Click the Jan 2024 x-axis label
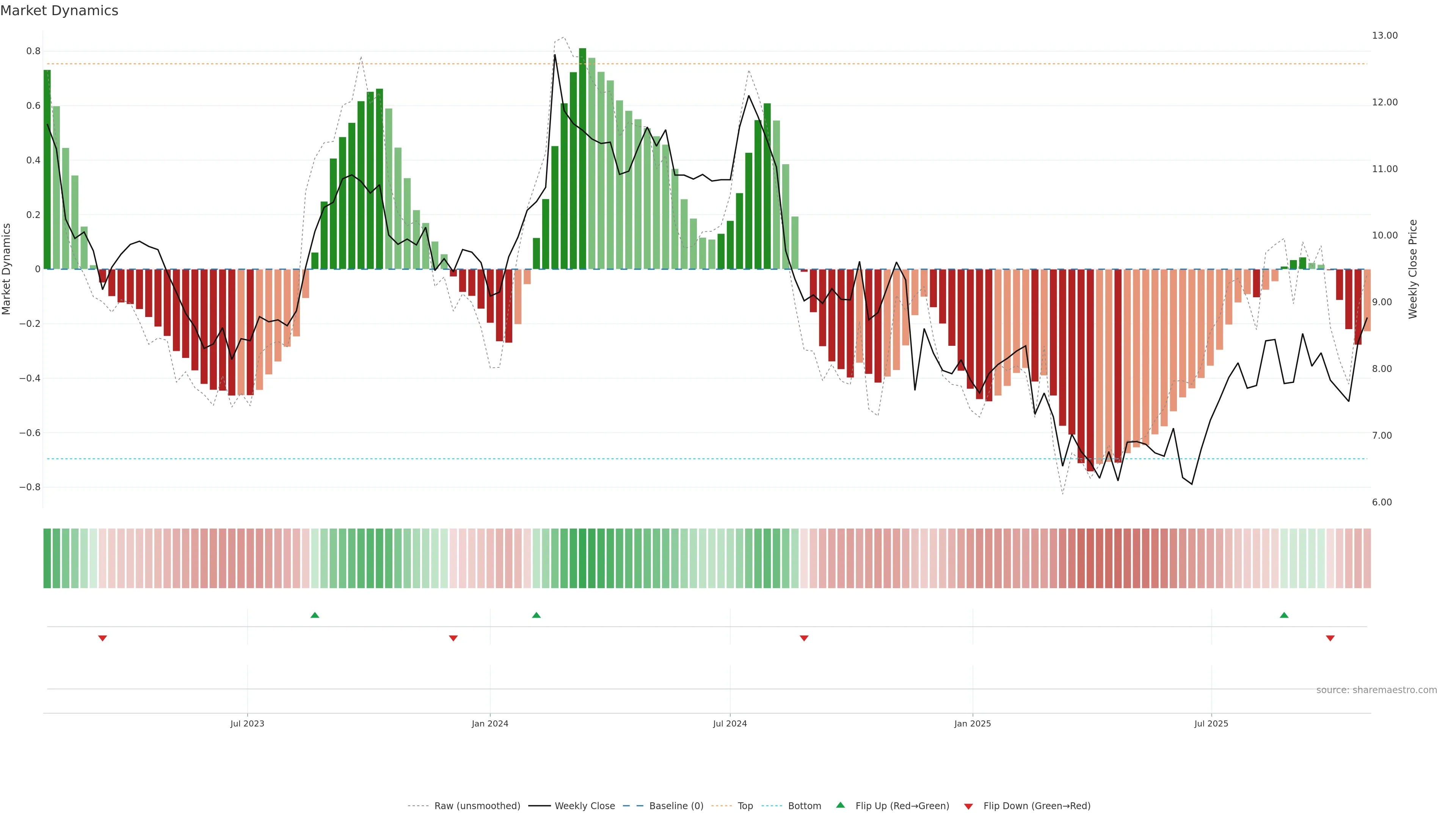 [x=490, y=723]
